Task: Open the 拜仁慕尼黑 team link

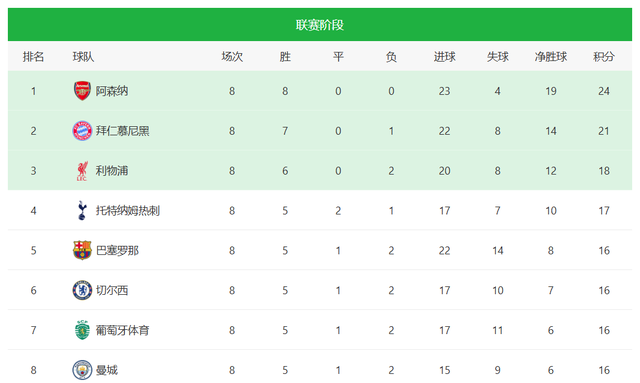Action: click(122, 131)
